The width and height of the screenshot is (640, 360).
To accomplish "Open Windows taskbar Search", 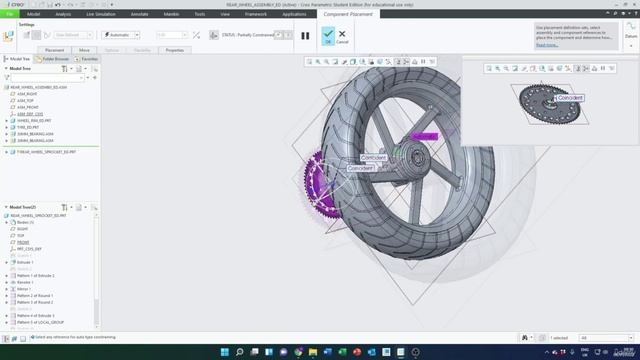I will click(240, 352).
